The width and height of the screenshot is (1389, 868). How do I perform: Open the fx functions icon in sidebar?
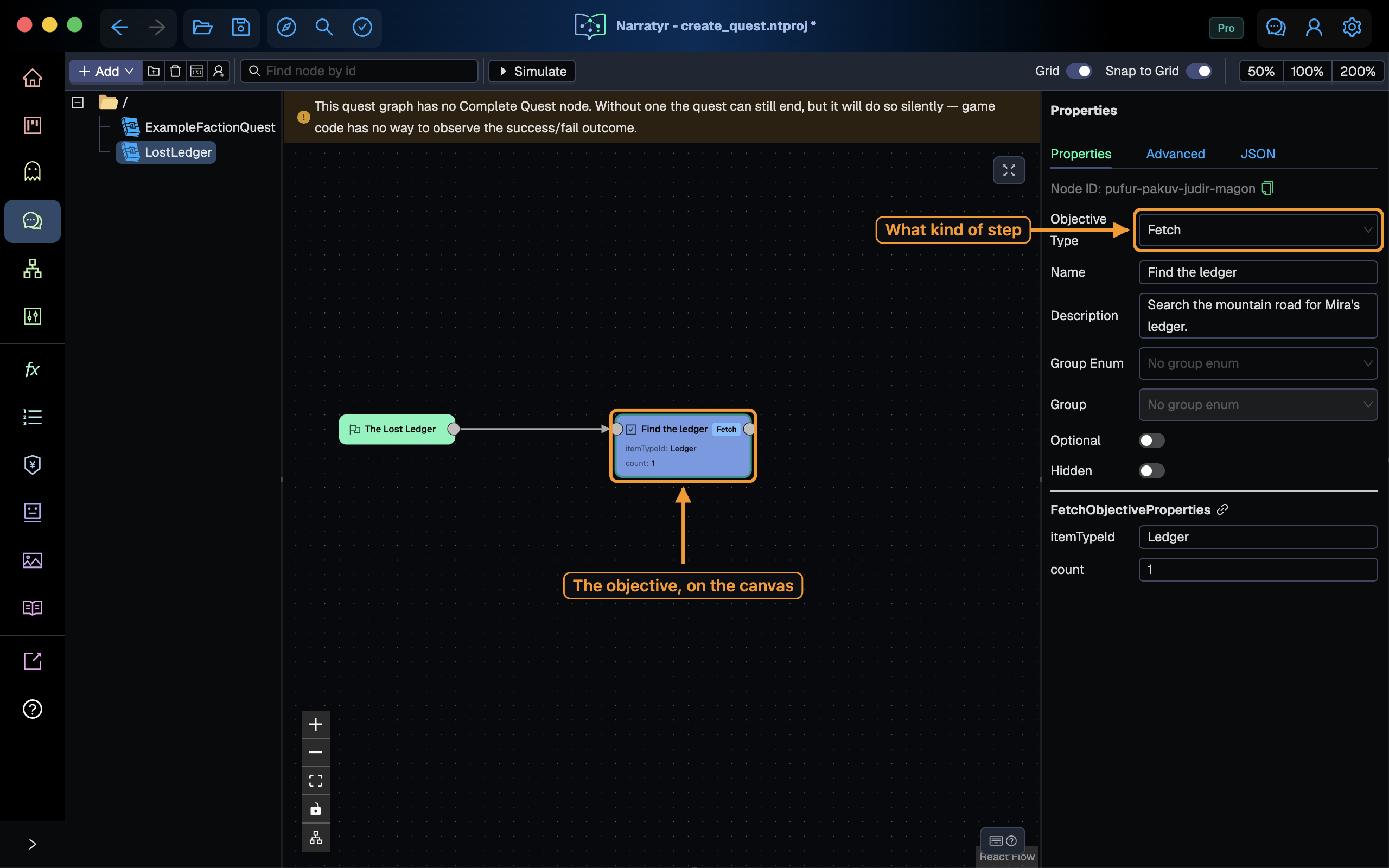(x=32, y=369)
